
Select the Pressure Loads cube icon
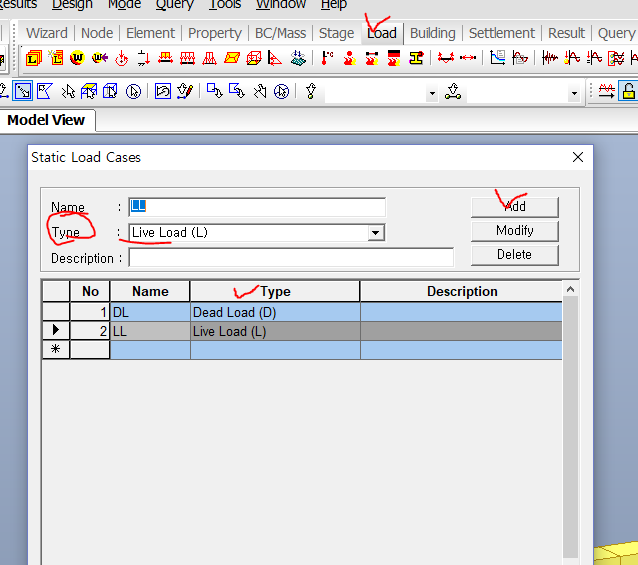(254, 58)
